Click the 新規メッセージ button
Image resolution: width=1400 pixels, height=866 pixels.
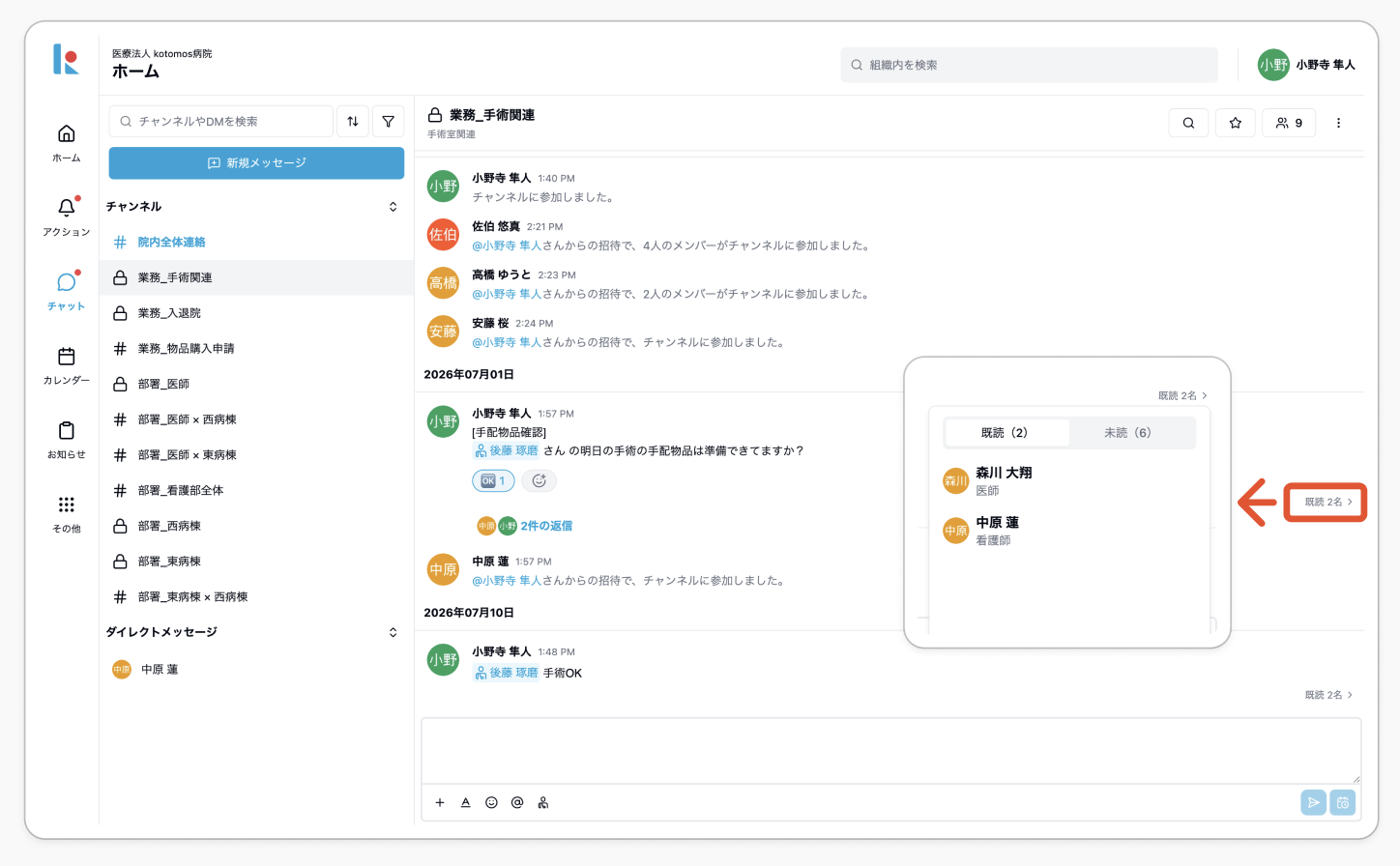click(256, 163)
